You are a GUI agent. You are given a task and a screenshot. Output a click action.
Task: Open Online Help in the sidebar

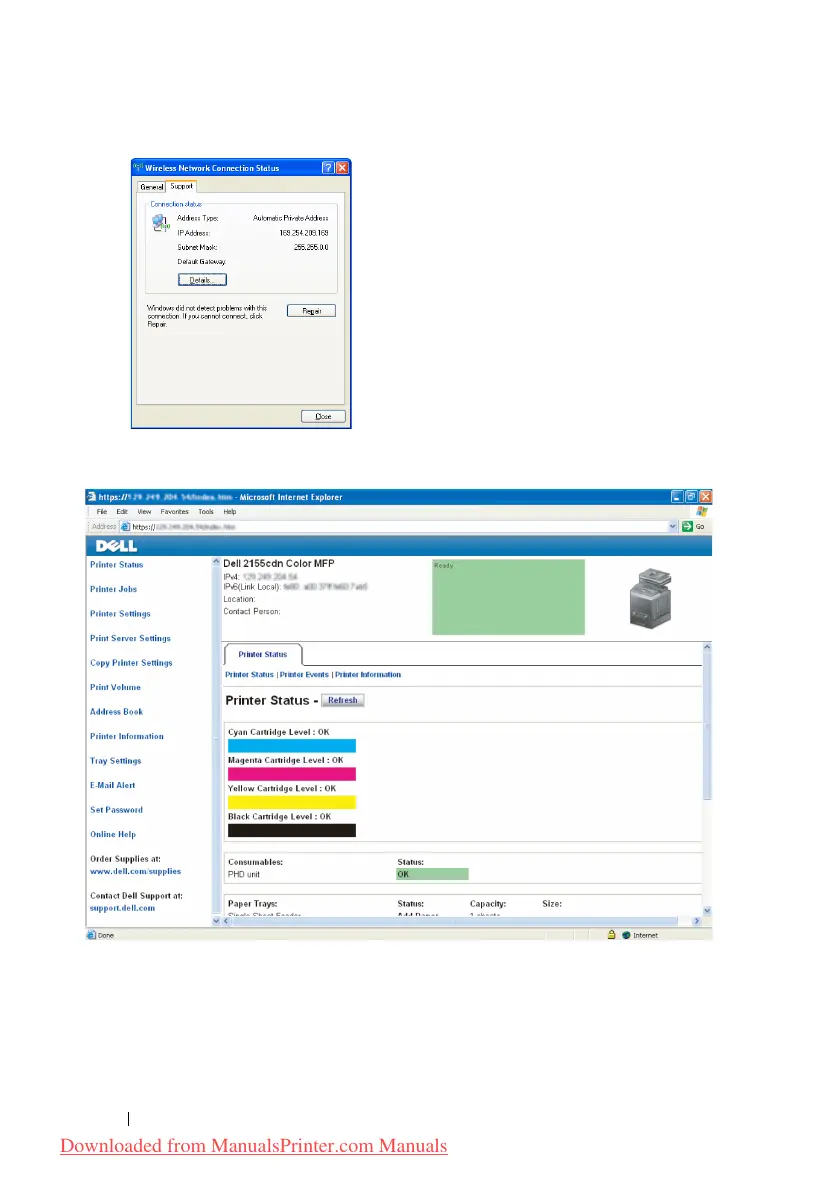tap(113, 834)
